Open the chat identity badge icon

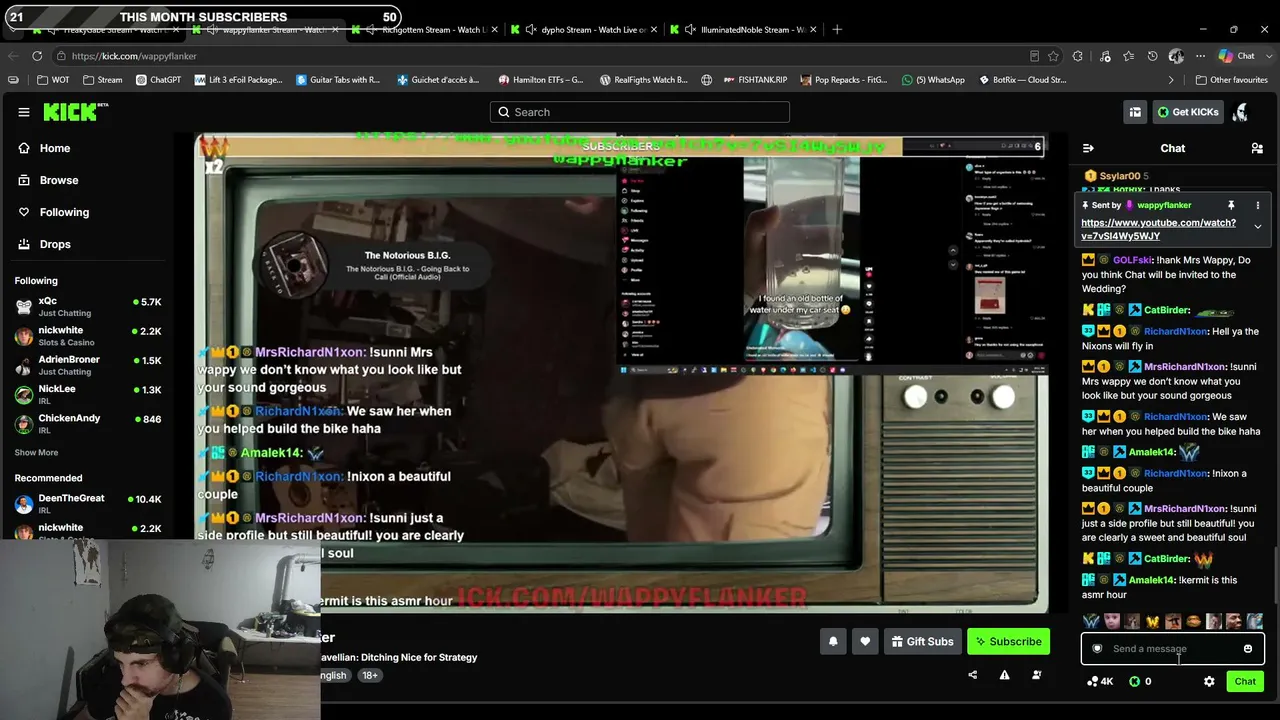pos(1097,649)
